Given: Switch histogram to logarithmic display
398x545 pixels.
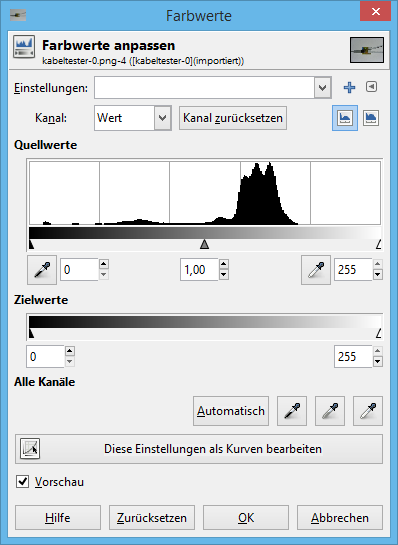Looking at the screenshot, I should point(371,118).
